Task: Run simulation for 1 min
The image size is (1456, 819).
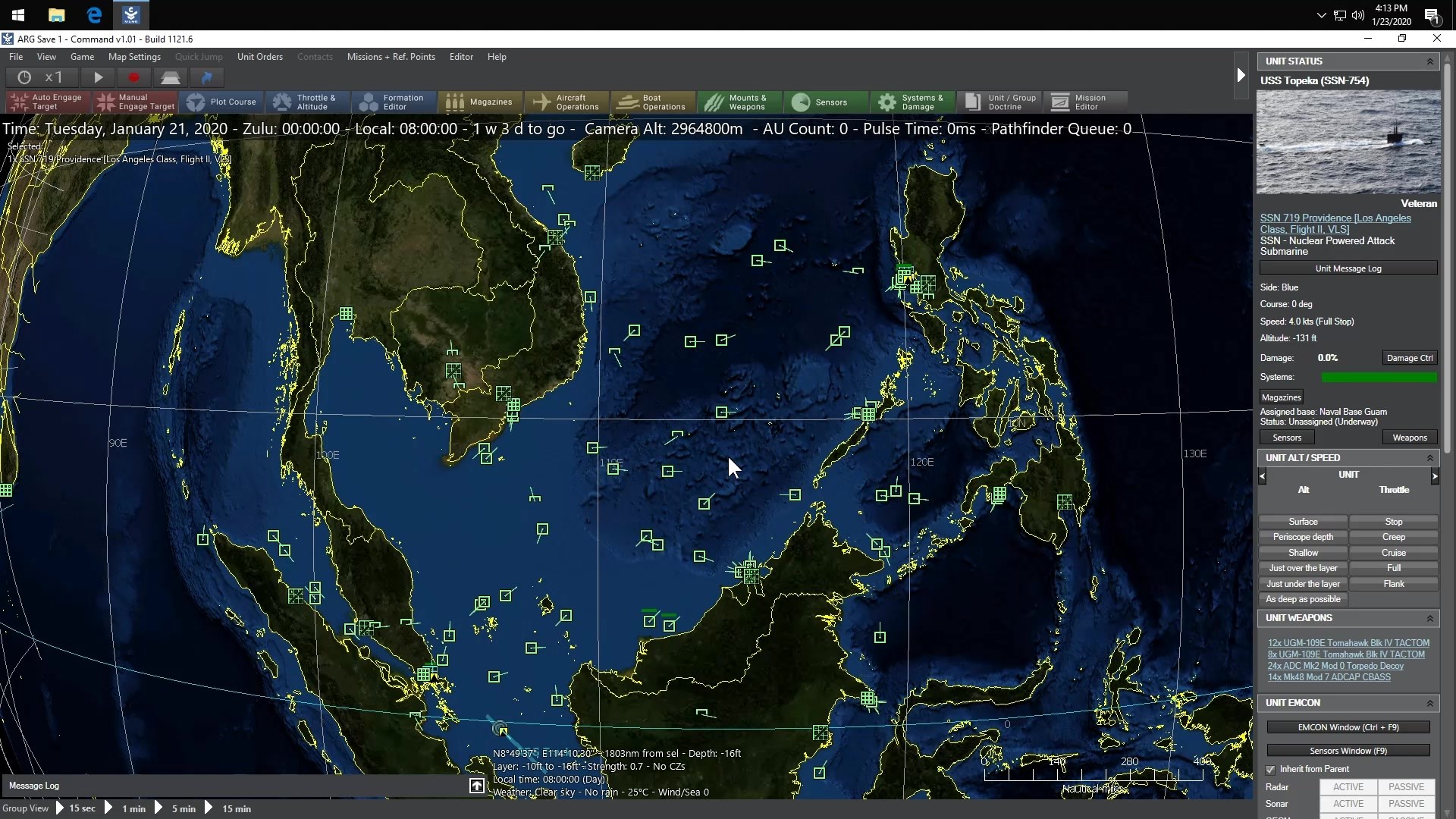Action: pyautogui.click(x=127, y=808)
